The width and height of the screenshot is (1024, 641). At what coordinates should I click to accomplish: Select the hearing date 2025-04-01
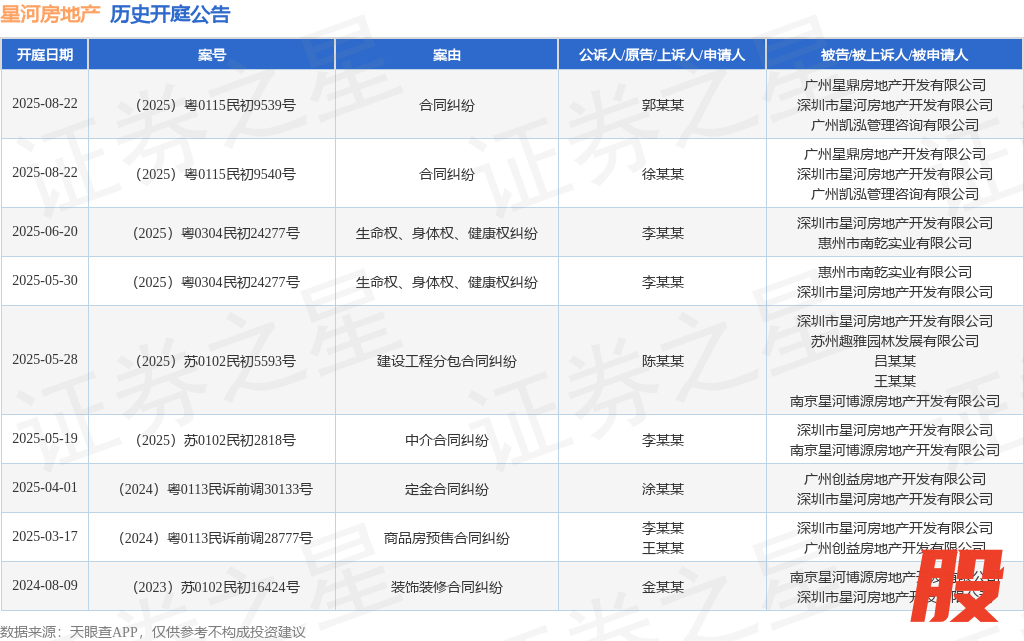point(44,488)
